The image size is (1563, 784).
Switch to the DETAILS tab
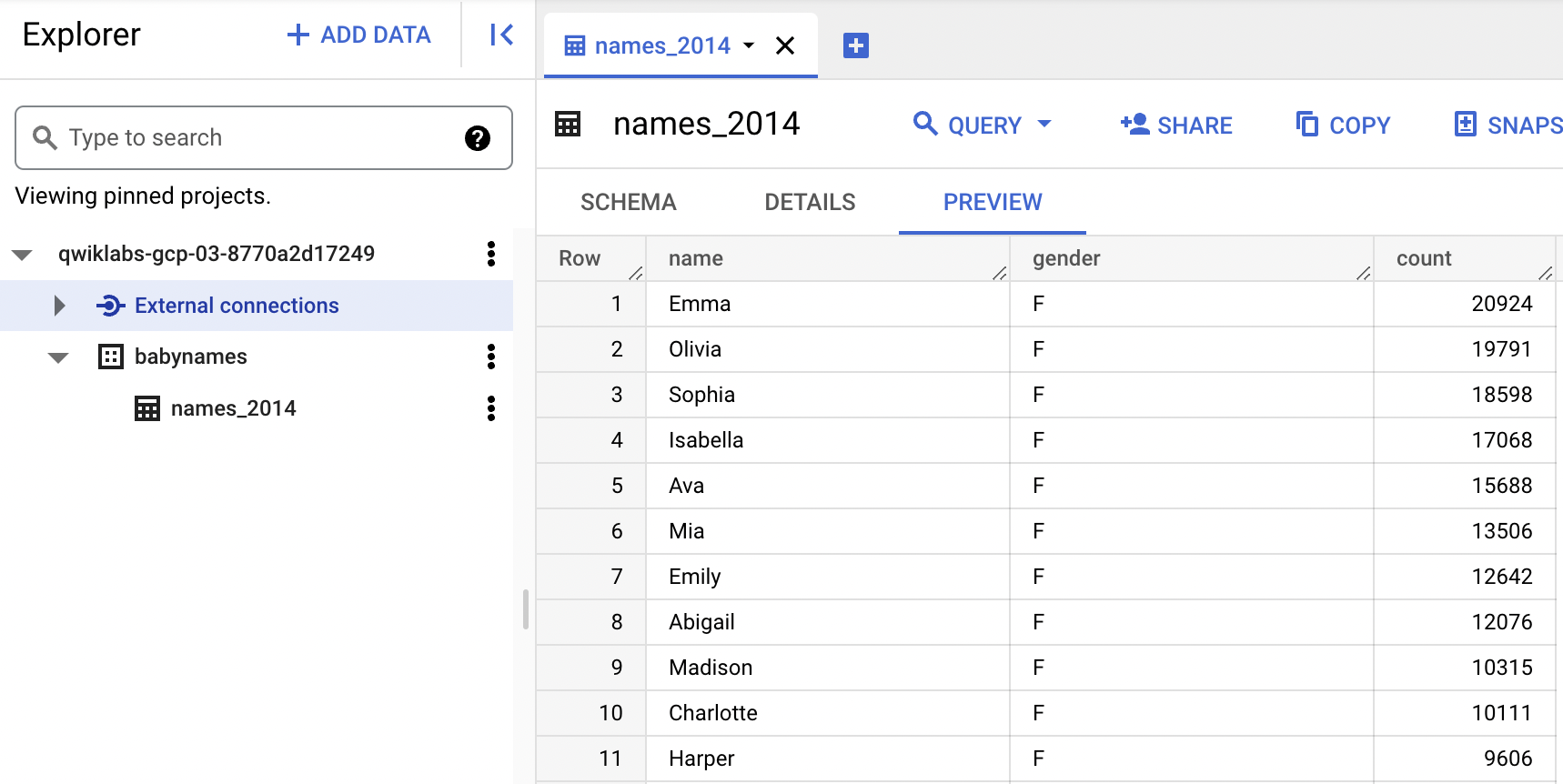point(810,202)
